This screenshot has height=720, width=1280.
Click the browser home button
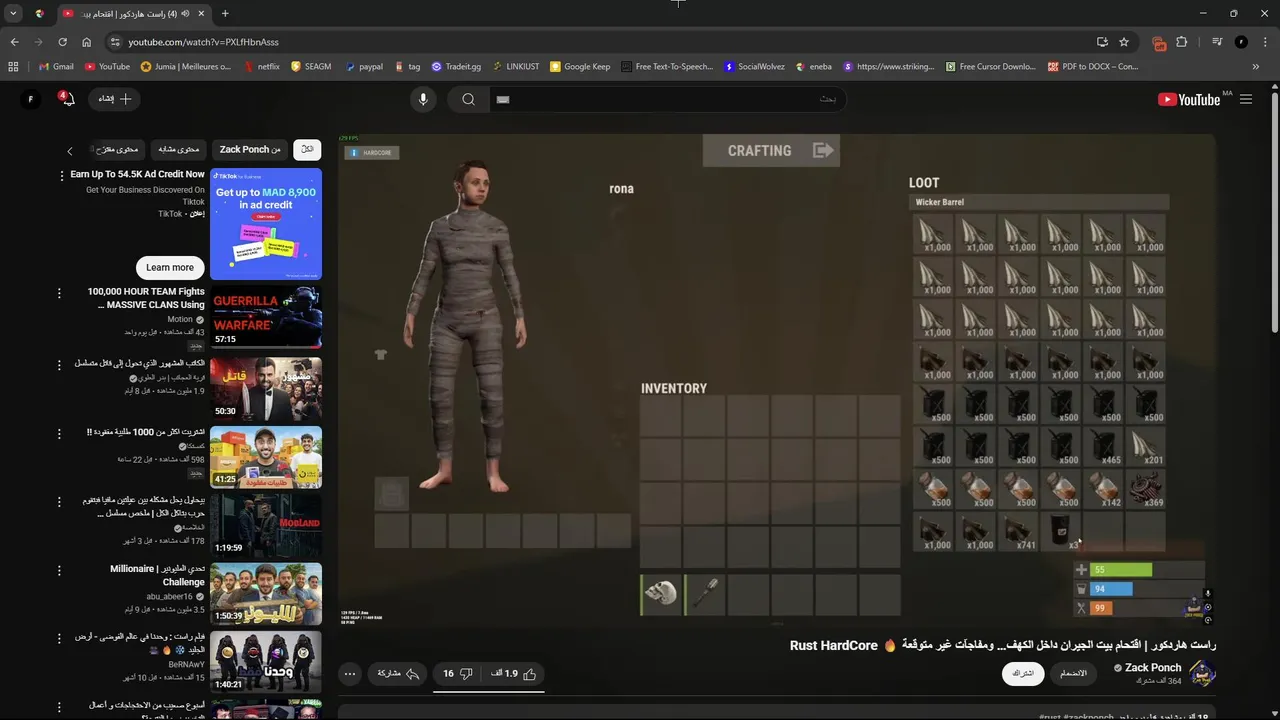click(86, 42)
